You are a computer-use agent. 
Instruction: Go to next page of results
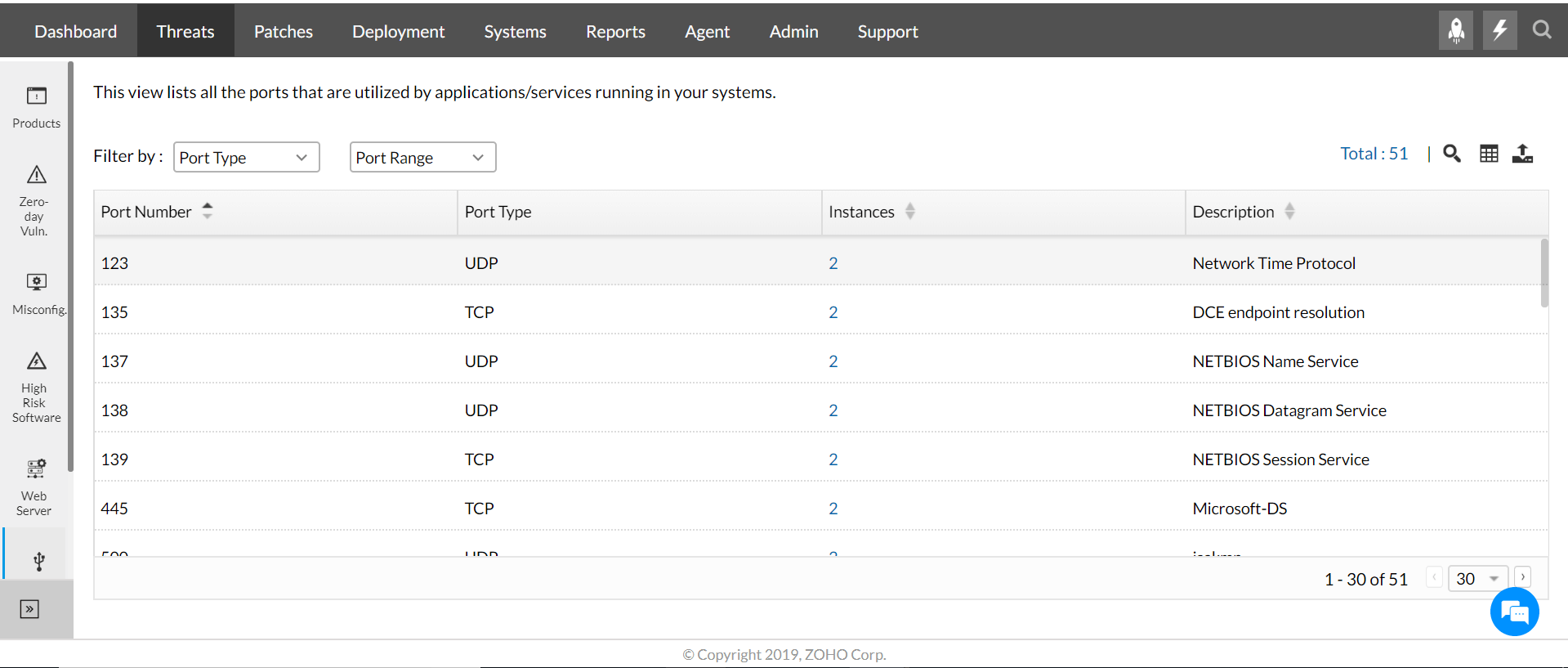[x=1523, y=577]
